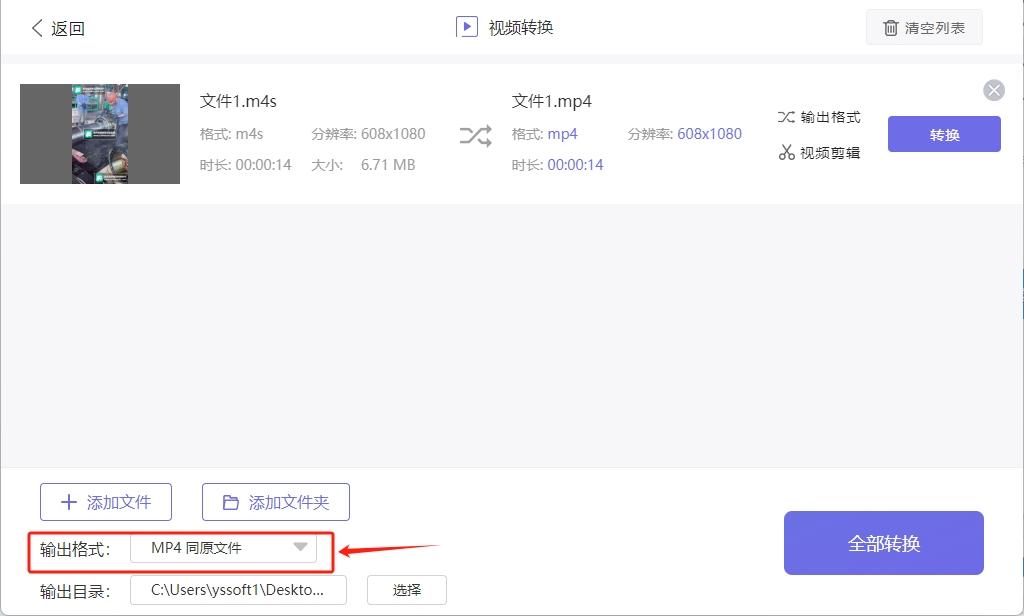
Task: Click the folder icon on 添加文件夹 button
Action: point(231,501)
